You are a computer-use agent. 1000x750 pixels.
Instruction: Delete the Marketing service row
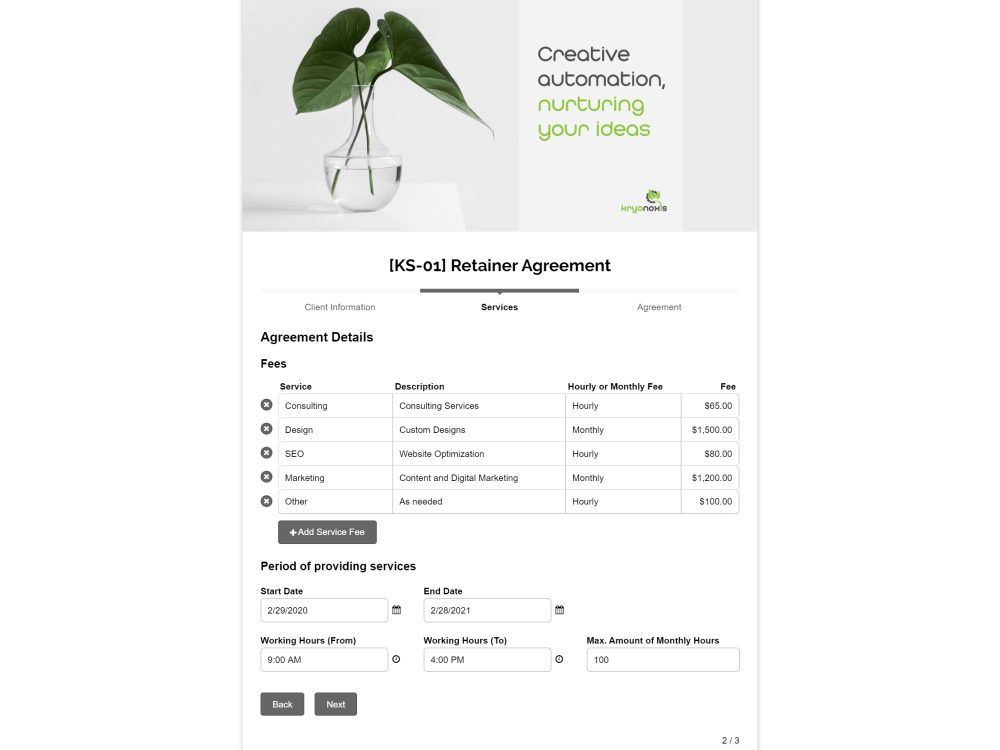point(267,477)
